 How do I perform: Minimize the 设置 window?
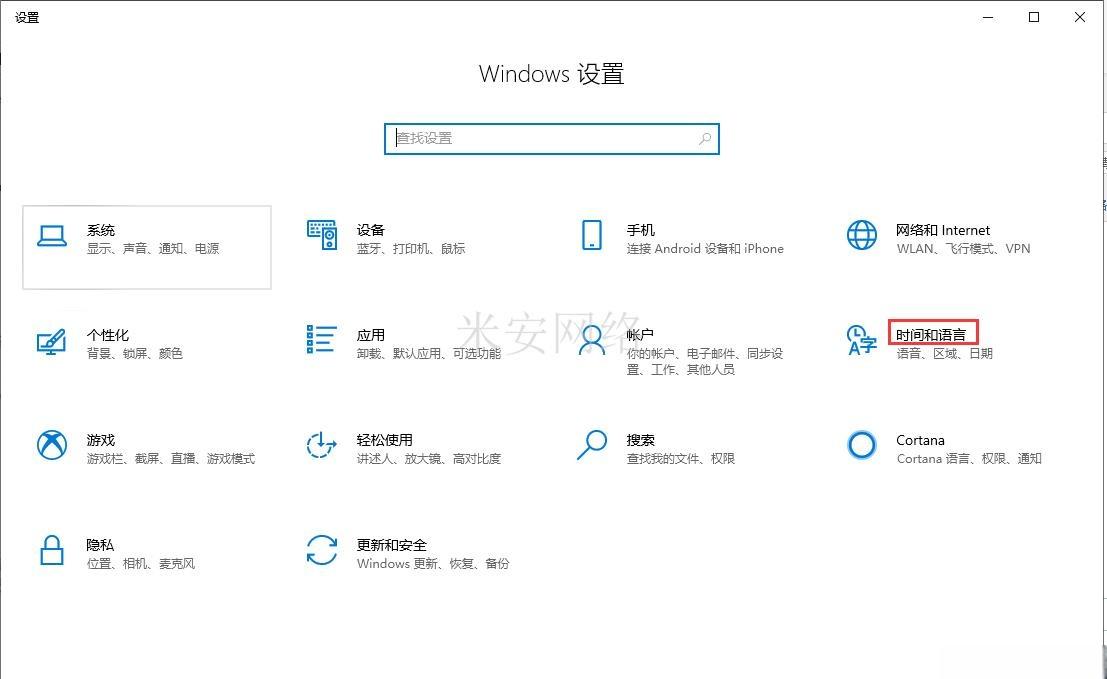point(988,17)
